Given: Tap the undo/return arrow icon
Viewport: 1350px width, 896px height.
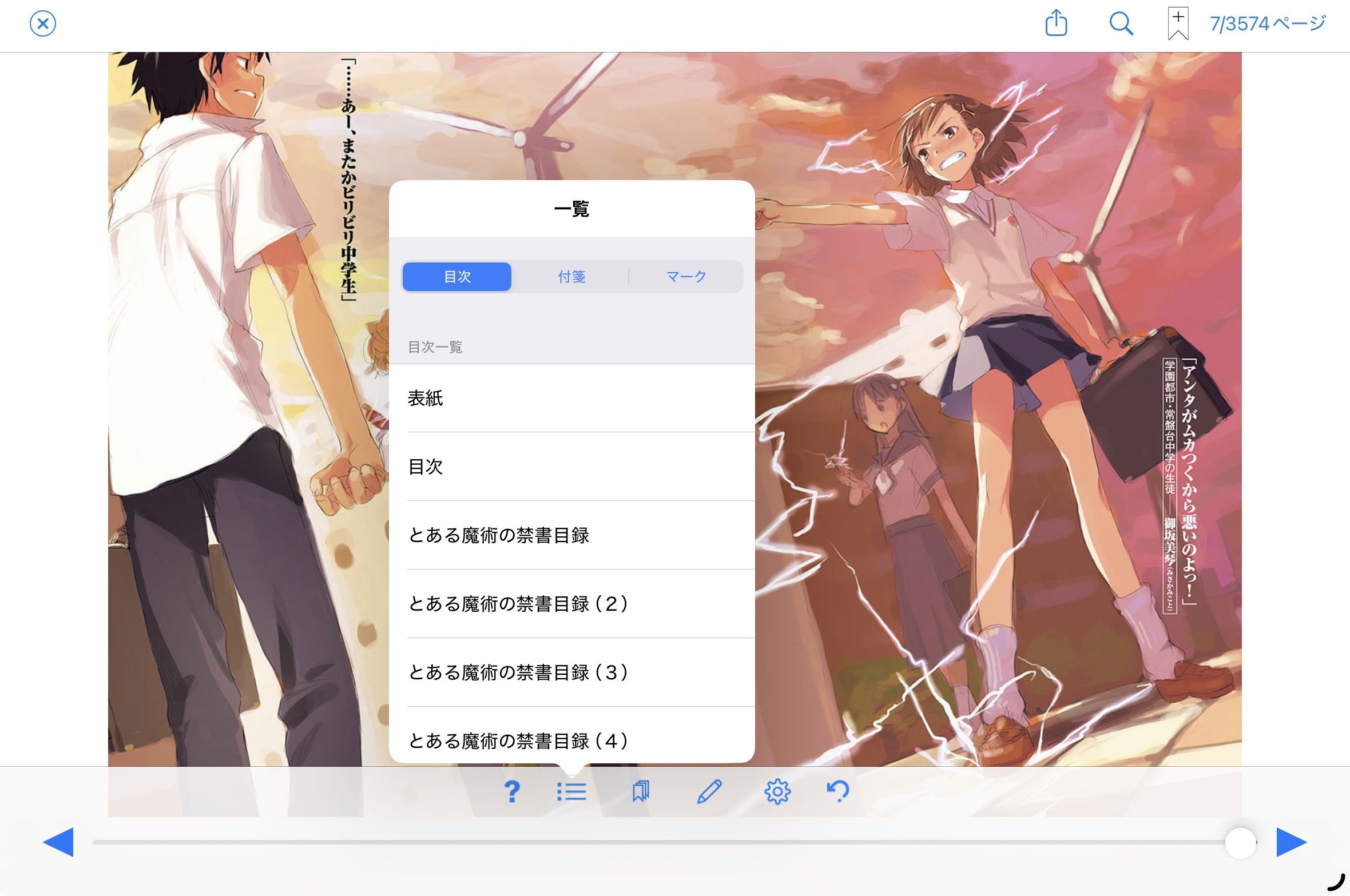Looking at the screenshot, I should coord(838,792).
